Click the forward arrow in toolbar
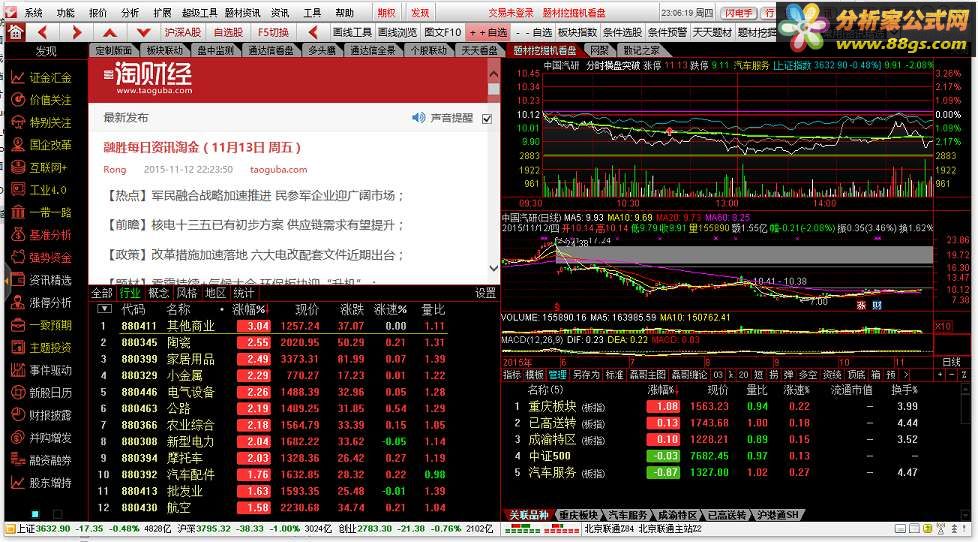Viewport: 978px width, 542px height. 77,32
